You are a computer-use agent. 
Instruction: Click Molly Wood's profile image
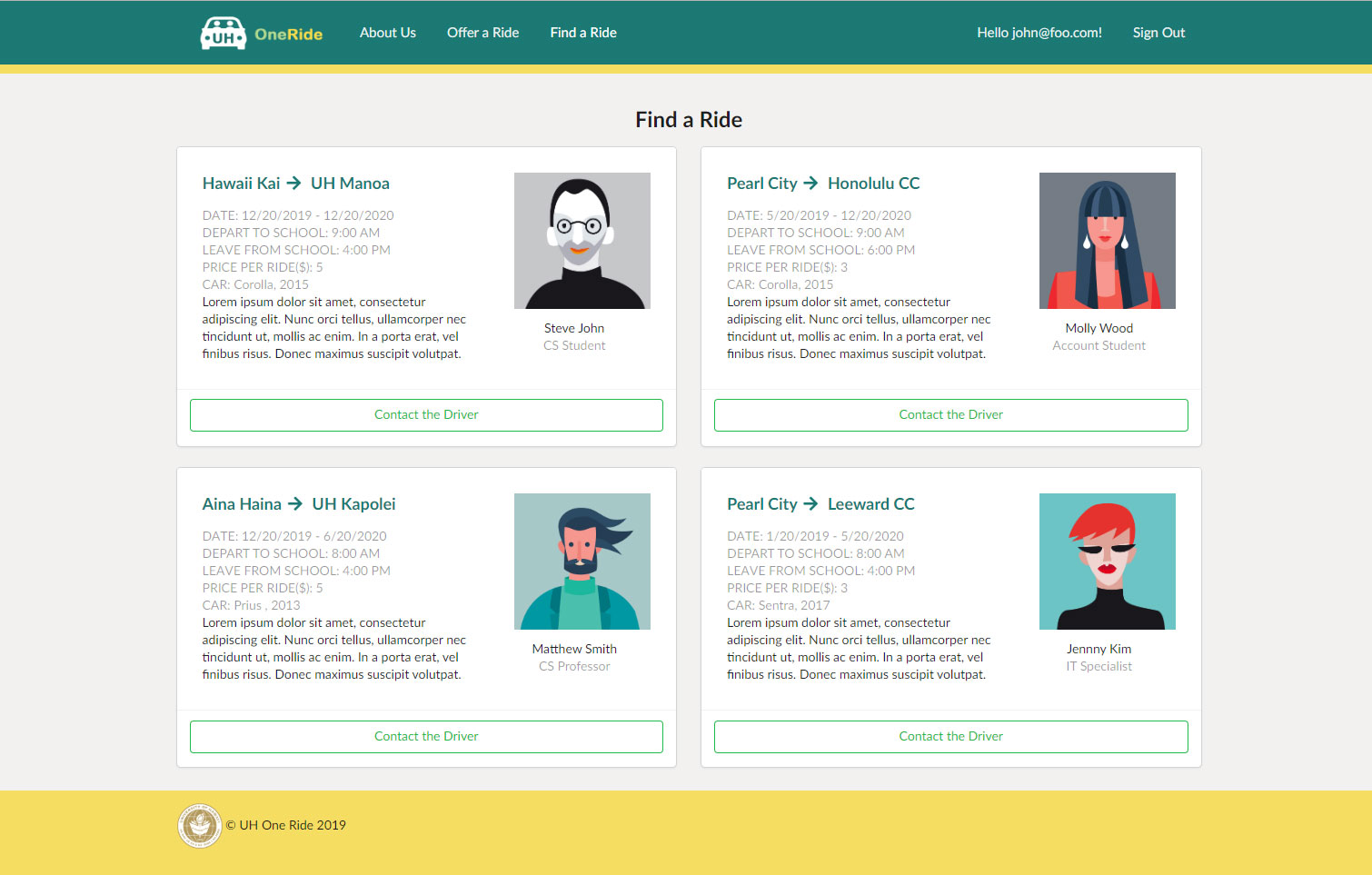point(1107,241)
